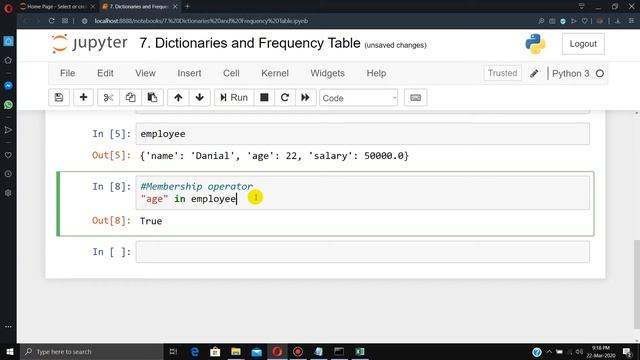Click the heart bookmark icon in the address bar

pos(584,21)
